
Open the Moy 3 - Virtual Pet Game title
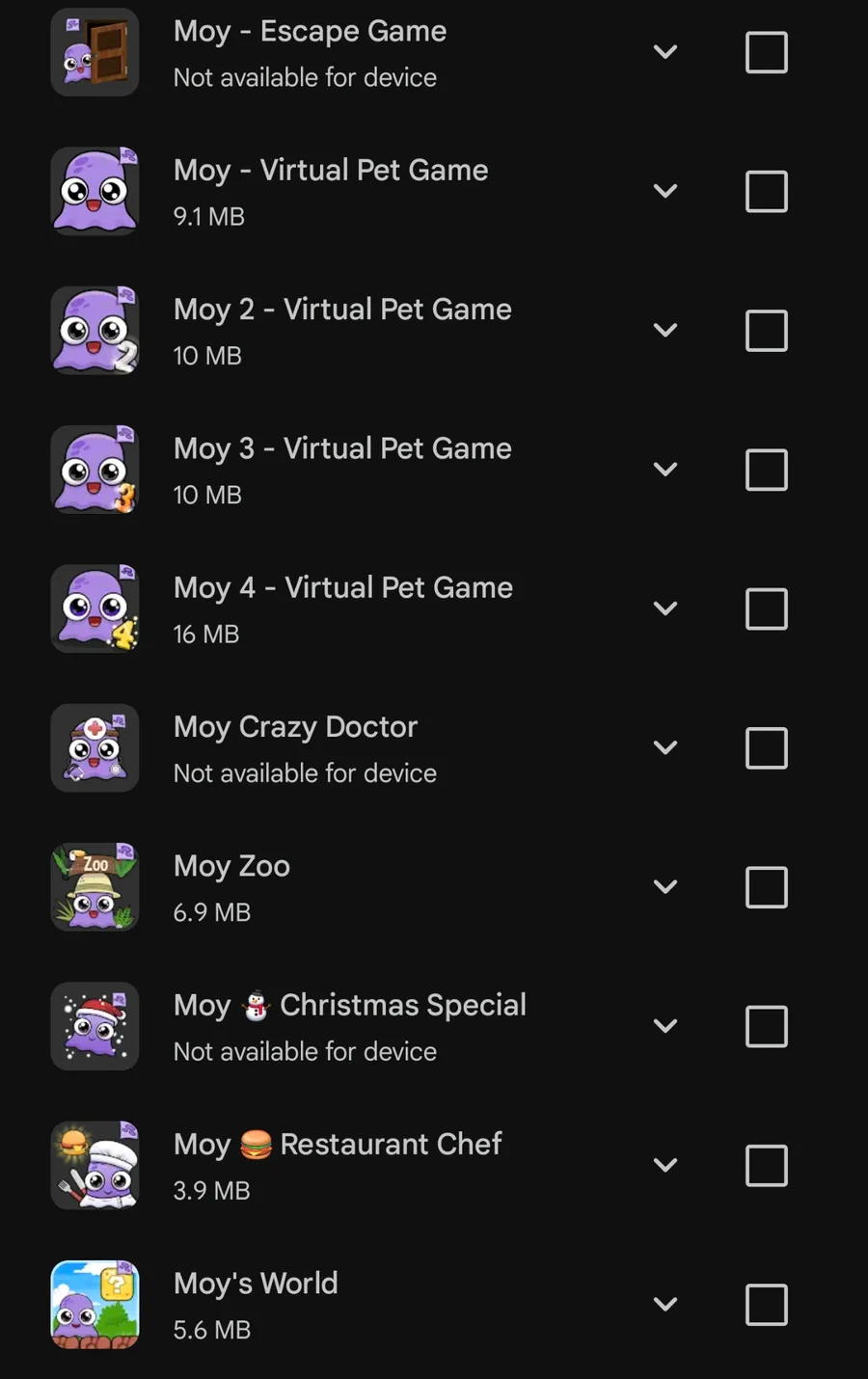(342, 448)
